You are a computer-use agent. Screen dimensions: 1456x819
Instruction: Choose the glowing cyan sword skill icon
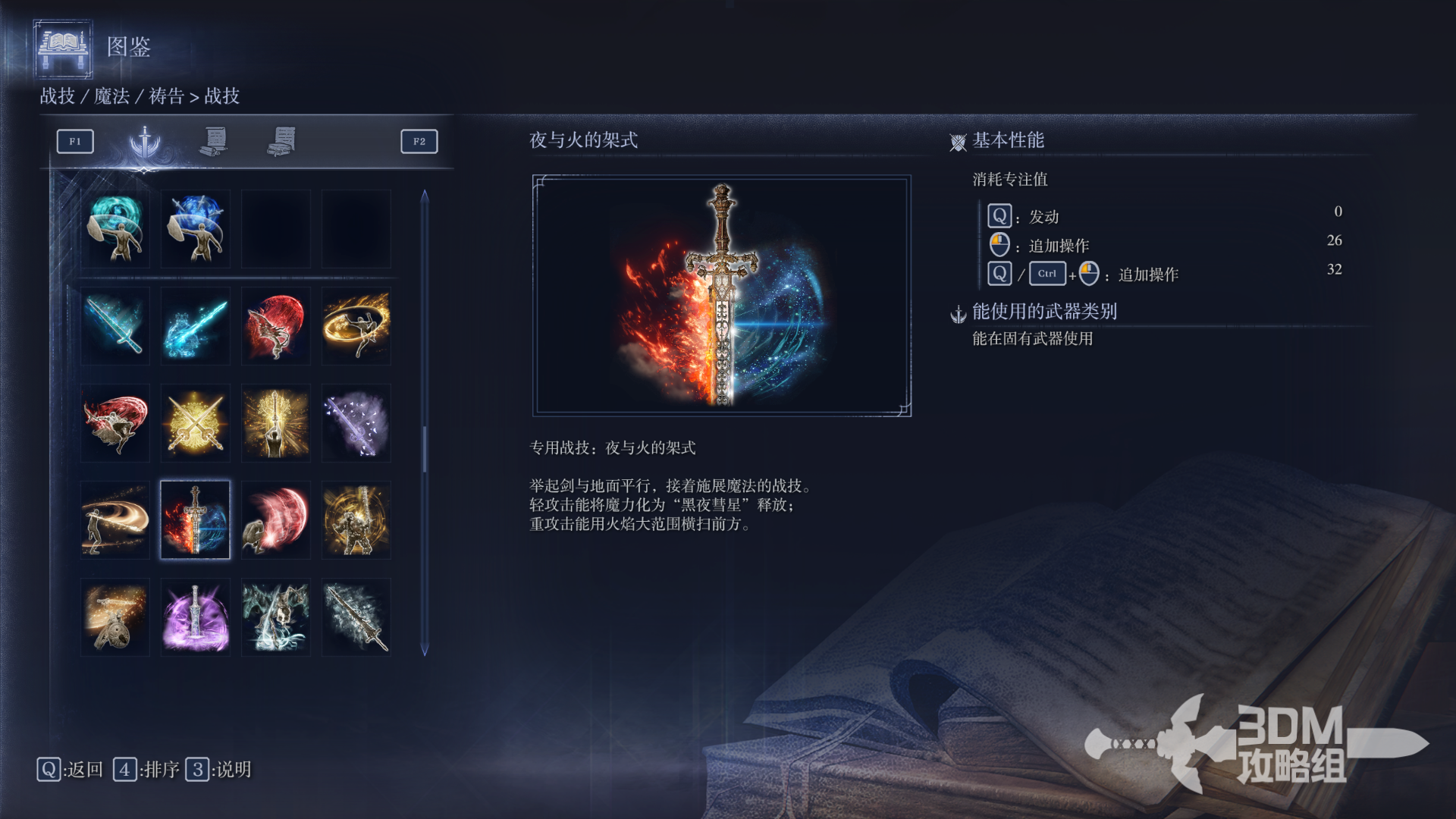pos(115,326)
